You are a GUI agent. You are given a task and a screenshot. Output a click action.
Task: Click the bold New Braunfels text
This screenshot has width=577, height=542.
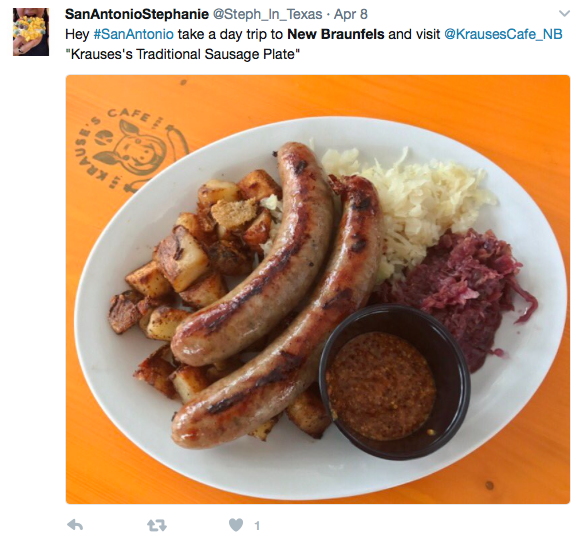point(336,34)
